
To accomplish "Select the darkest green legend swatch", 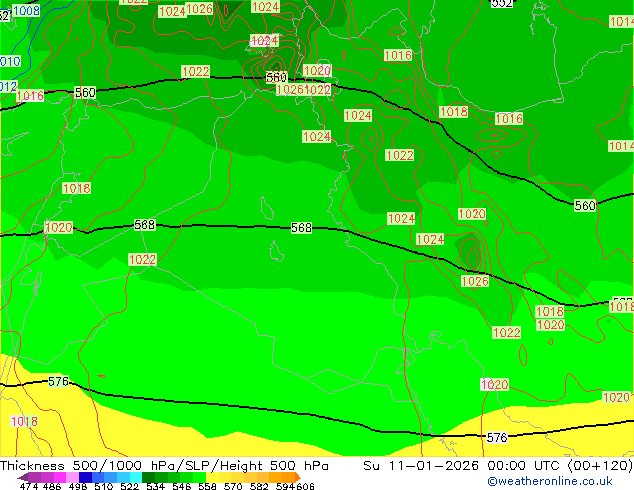I will [148, 477].
